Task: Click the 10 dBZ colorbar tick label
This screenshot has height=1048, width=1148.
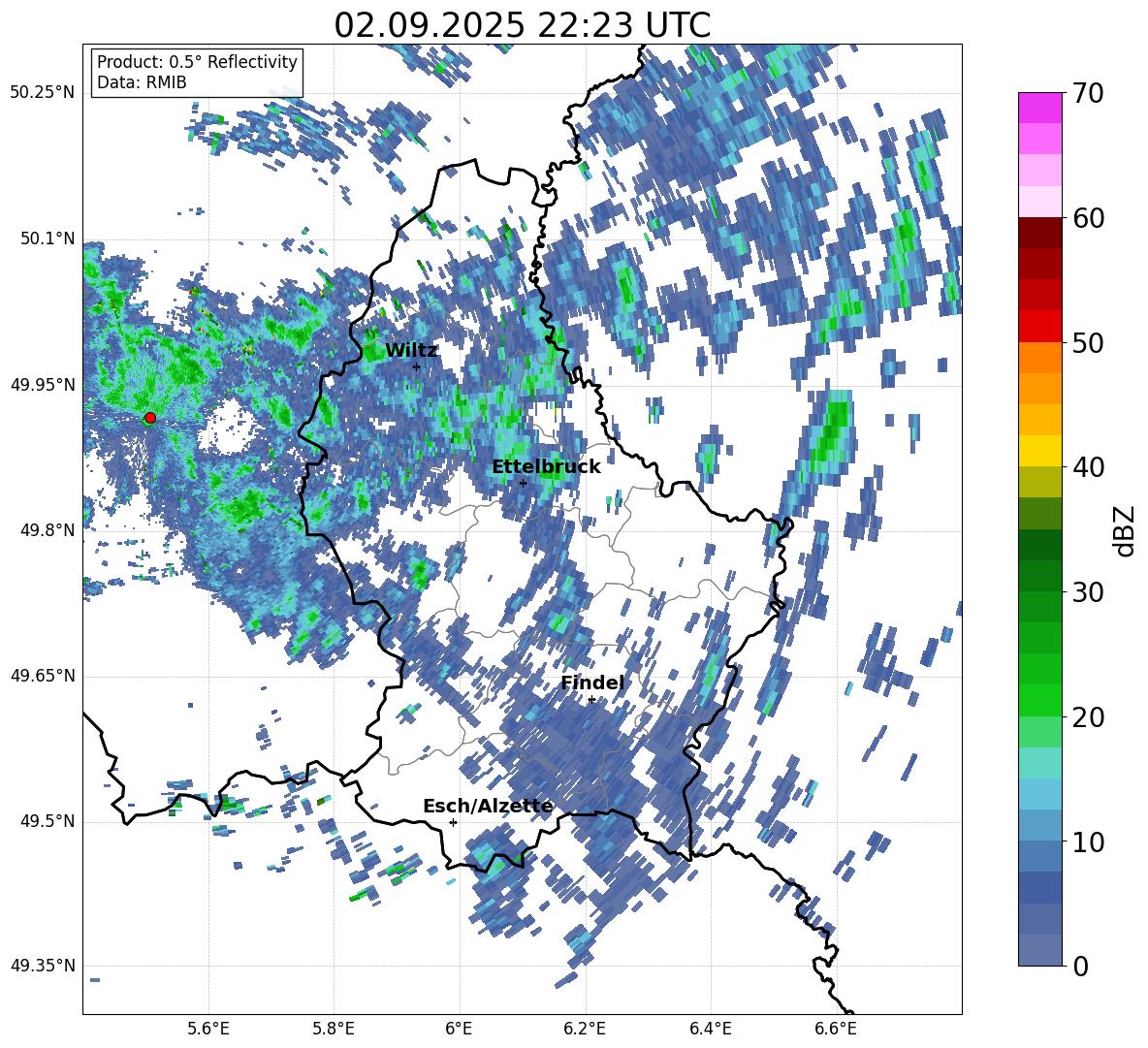Action: tap(1087, 842)
